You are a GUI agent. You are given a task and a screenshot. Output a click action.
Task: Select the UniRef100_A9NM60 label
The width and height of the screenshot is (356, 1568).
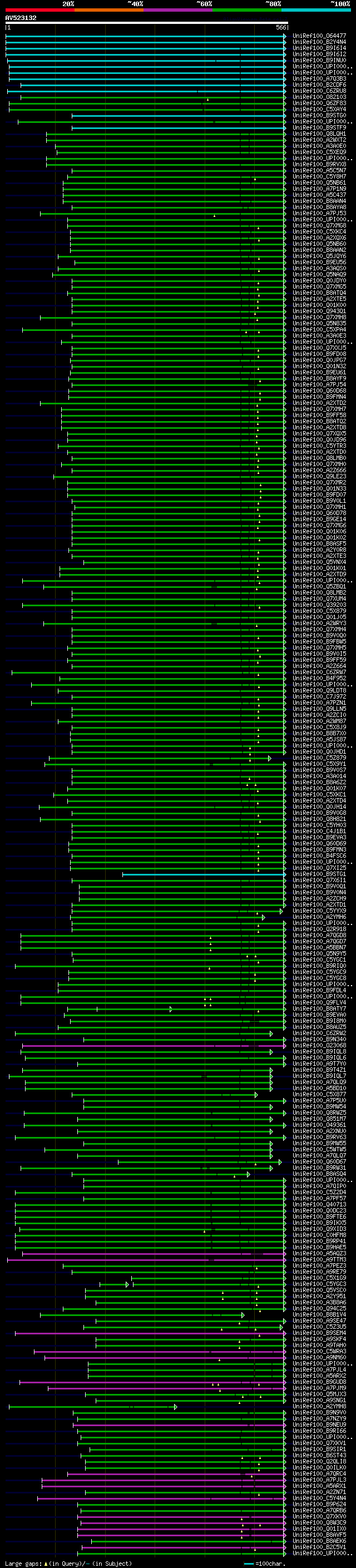pyautogui.click(x=319, y=1358)
